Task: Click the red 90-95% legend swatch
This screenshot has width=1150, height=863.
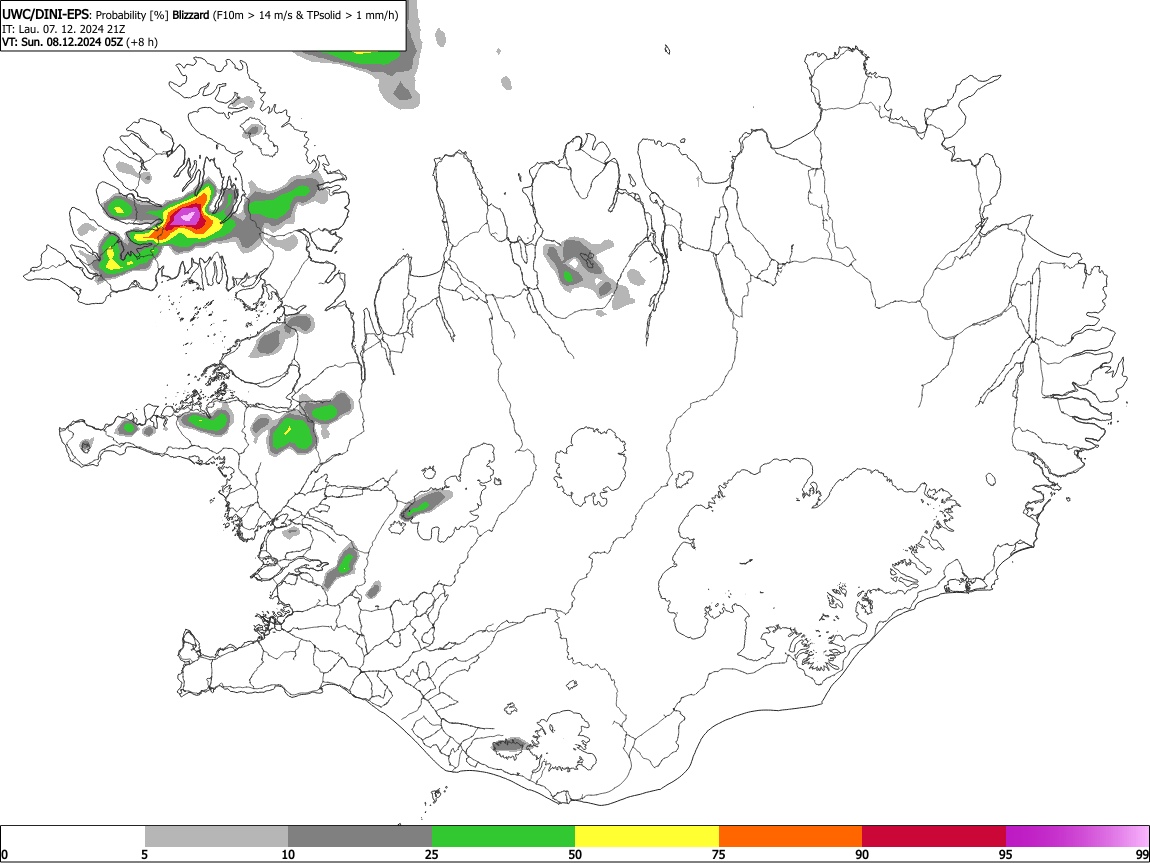Action: (934, 837)
